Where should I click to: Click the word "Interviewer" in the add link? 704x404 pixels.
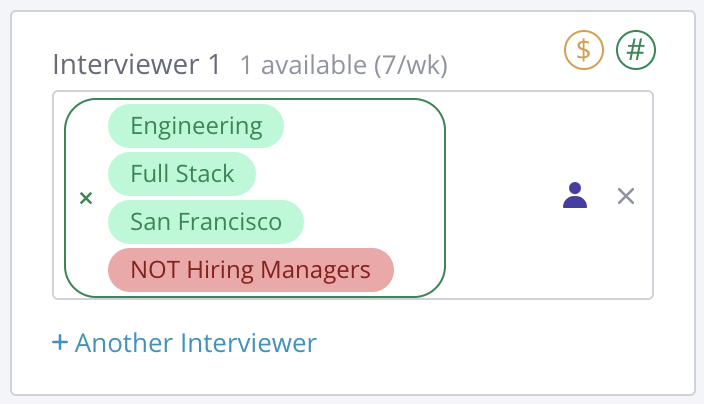pos(248,343)
